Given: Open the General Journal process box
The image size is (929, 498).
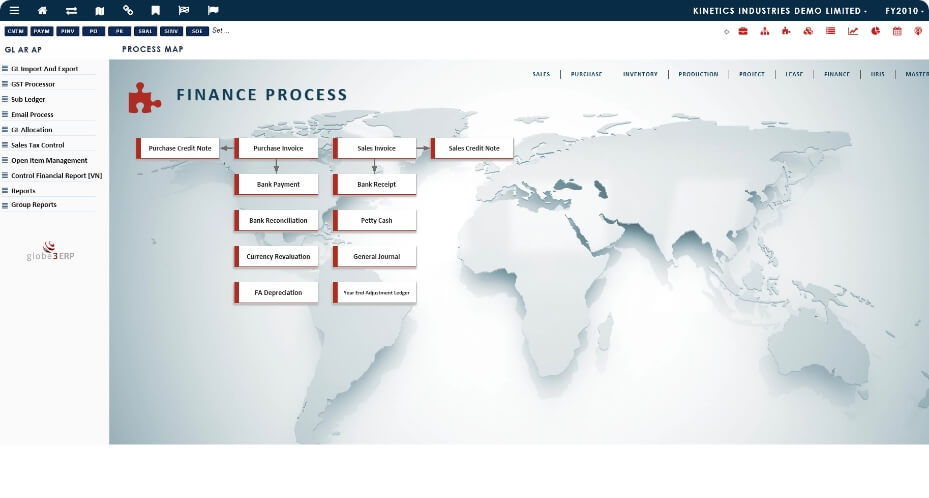Looking at the screenshot, I should [x=375, y=256].
